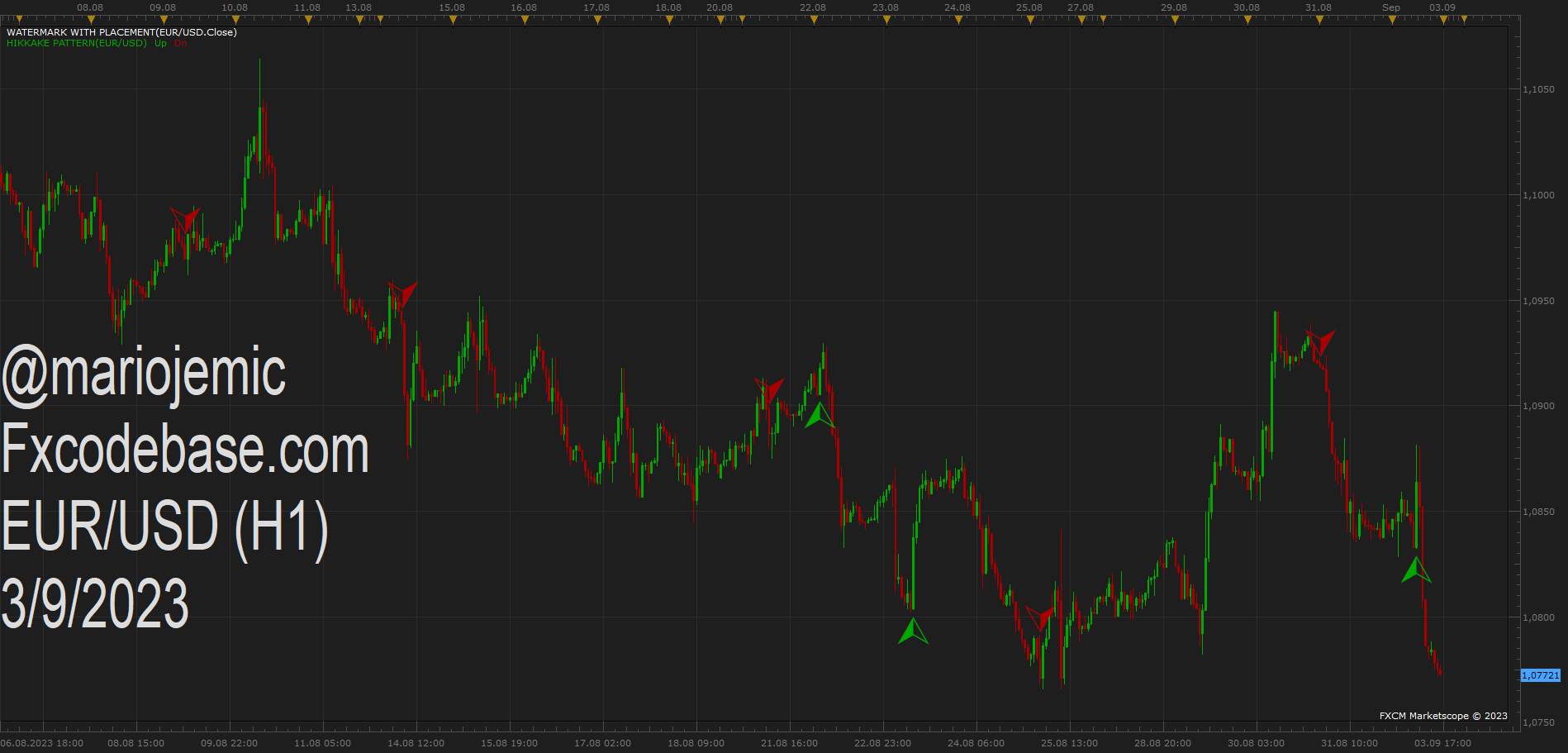
Task: Click the day marker under 15.08
Action: tap(453, 20)
